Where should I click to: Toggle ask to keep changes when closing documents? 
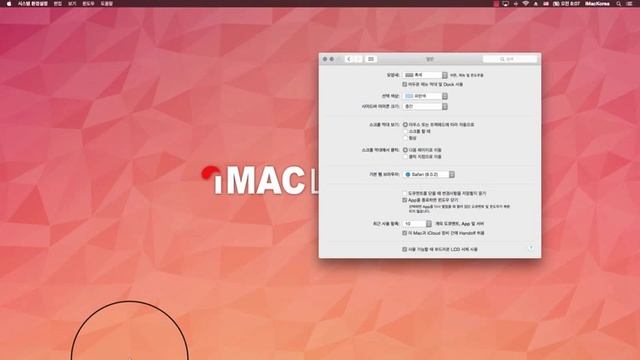pyautogui.click(x=404, y=193)
